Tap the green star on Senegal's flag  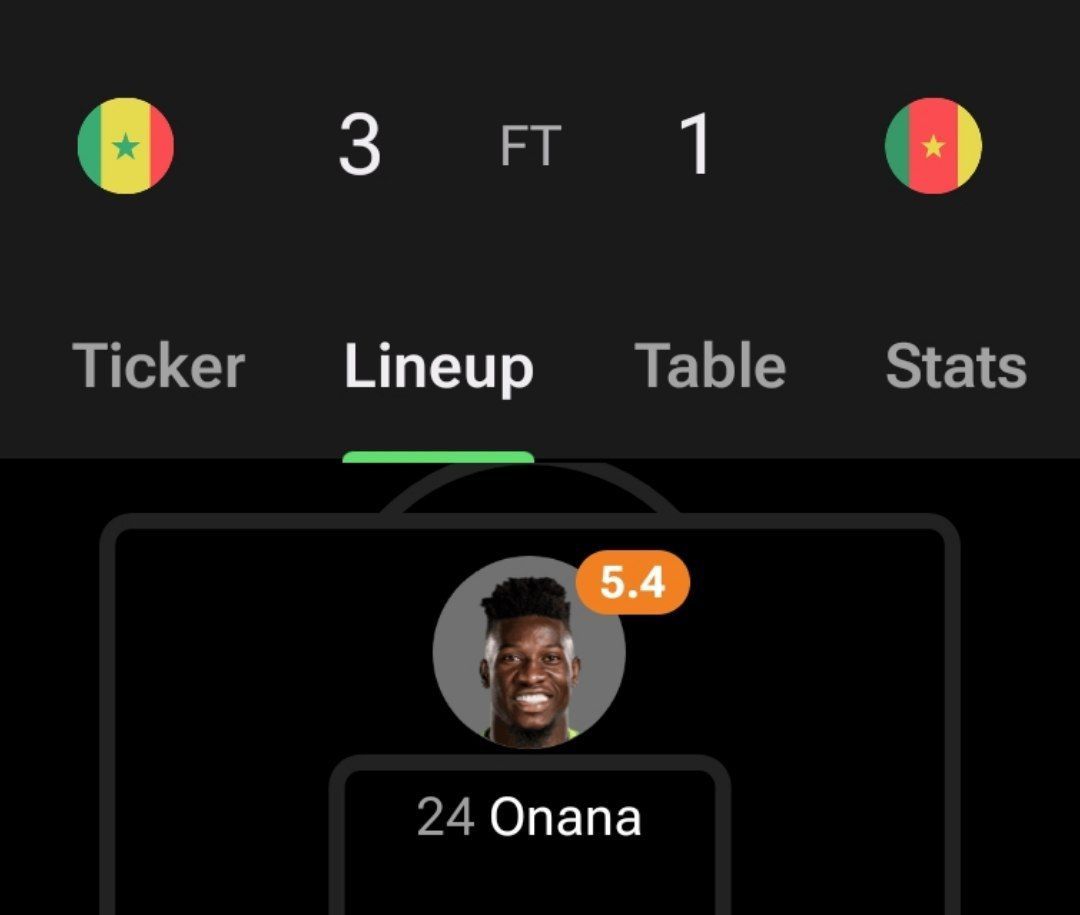[x=125, y=146]
